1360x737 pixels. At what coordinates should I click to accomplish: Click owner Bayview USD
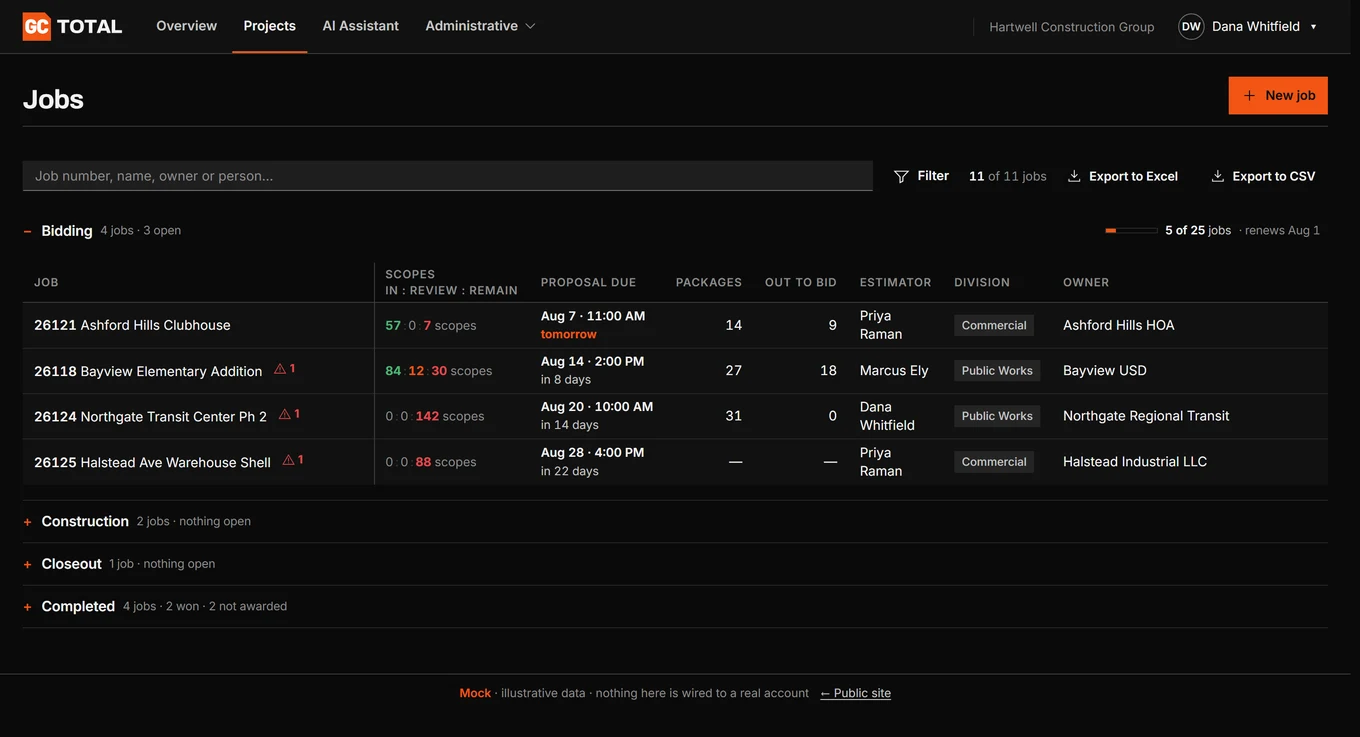pos(1105,370)
